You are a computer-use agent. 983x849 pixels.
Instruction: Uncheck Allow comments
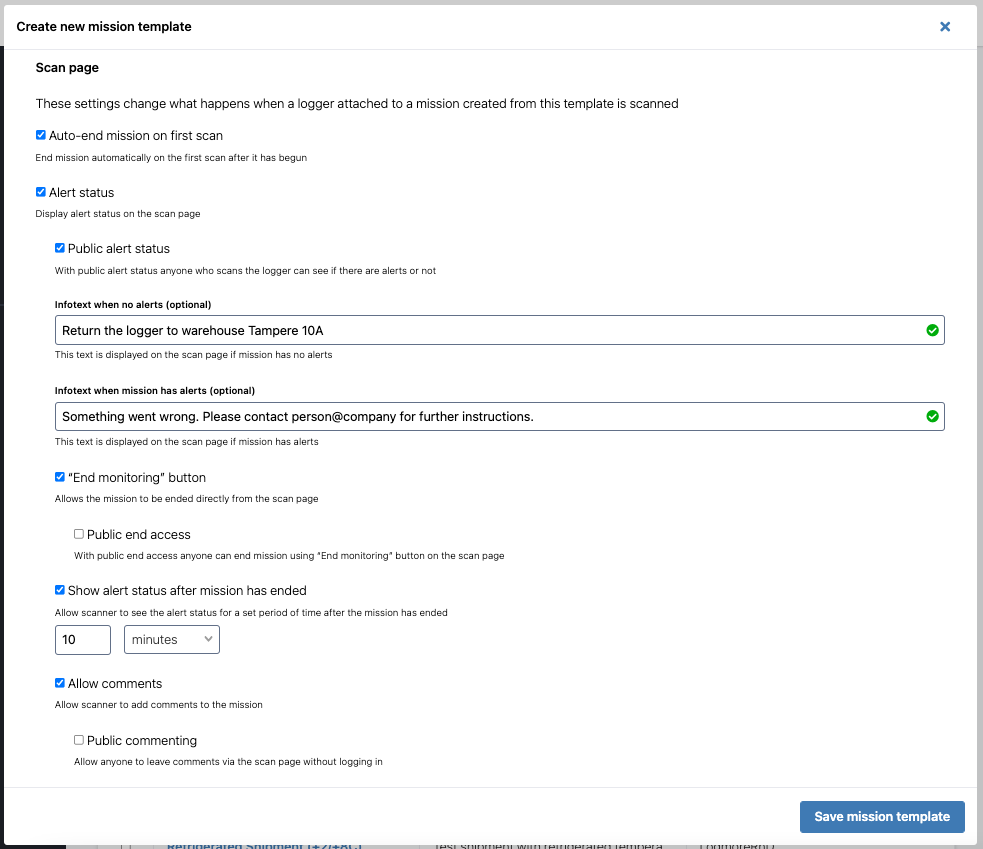(x=59, y=683)
